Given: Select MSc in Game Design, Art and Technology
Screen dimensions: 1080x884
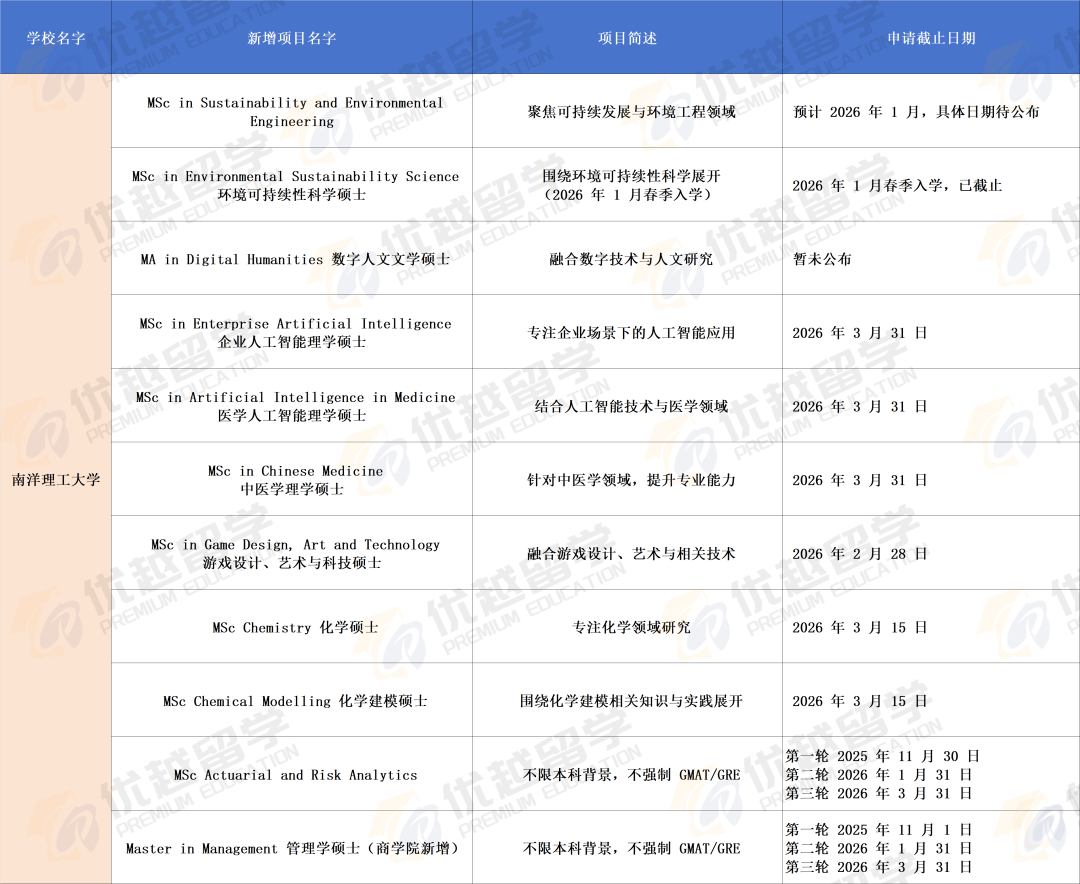Looking at the screenshot, I should click(x=293, y=553).
